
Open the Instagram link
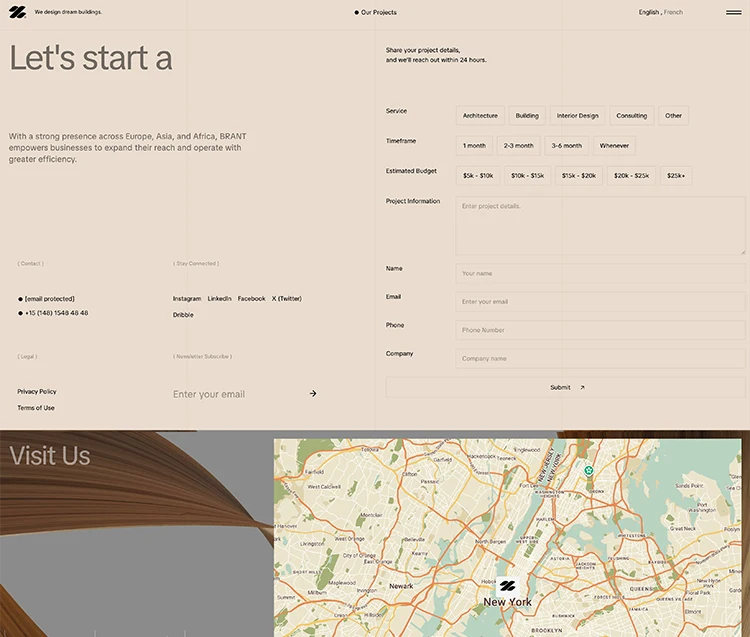(187, 299)
